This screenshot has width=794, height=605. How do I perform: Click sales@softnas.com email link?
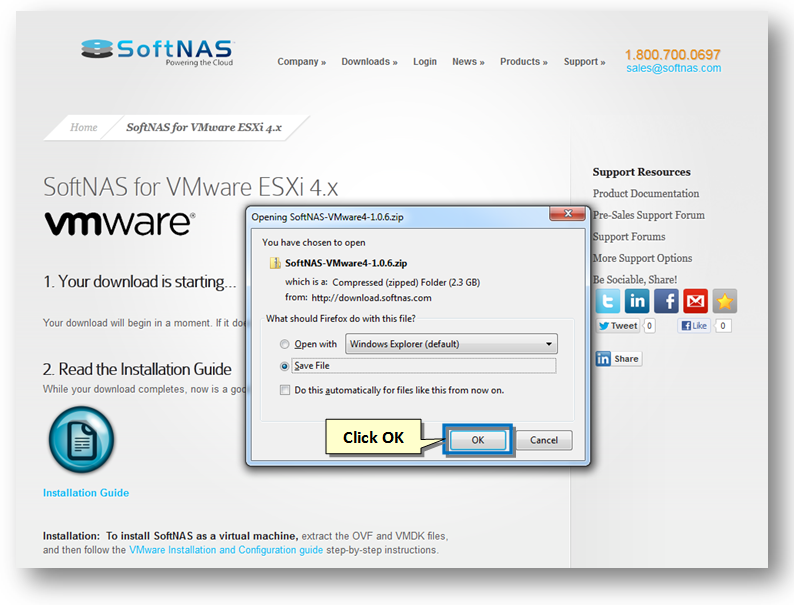pos(673,68)
